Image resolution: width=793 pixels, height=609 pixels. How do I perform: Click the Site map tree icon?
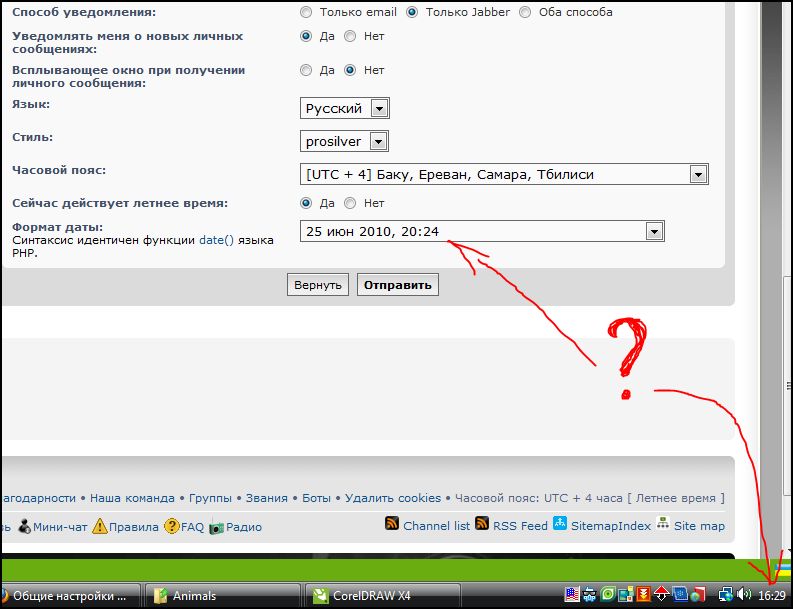[x=662, y=524]
